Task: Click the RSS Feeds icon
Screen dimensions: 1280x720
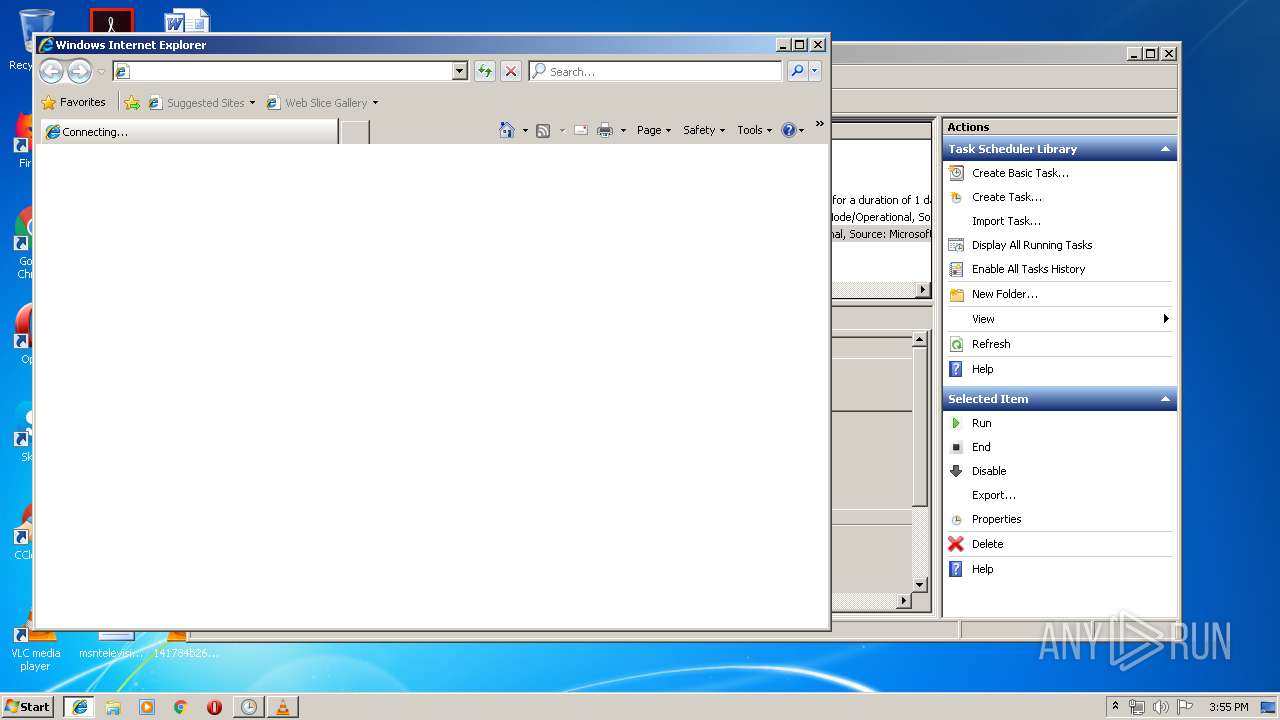Action: (543, 130)
